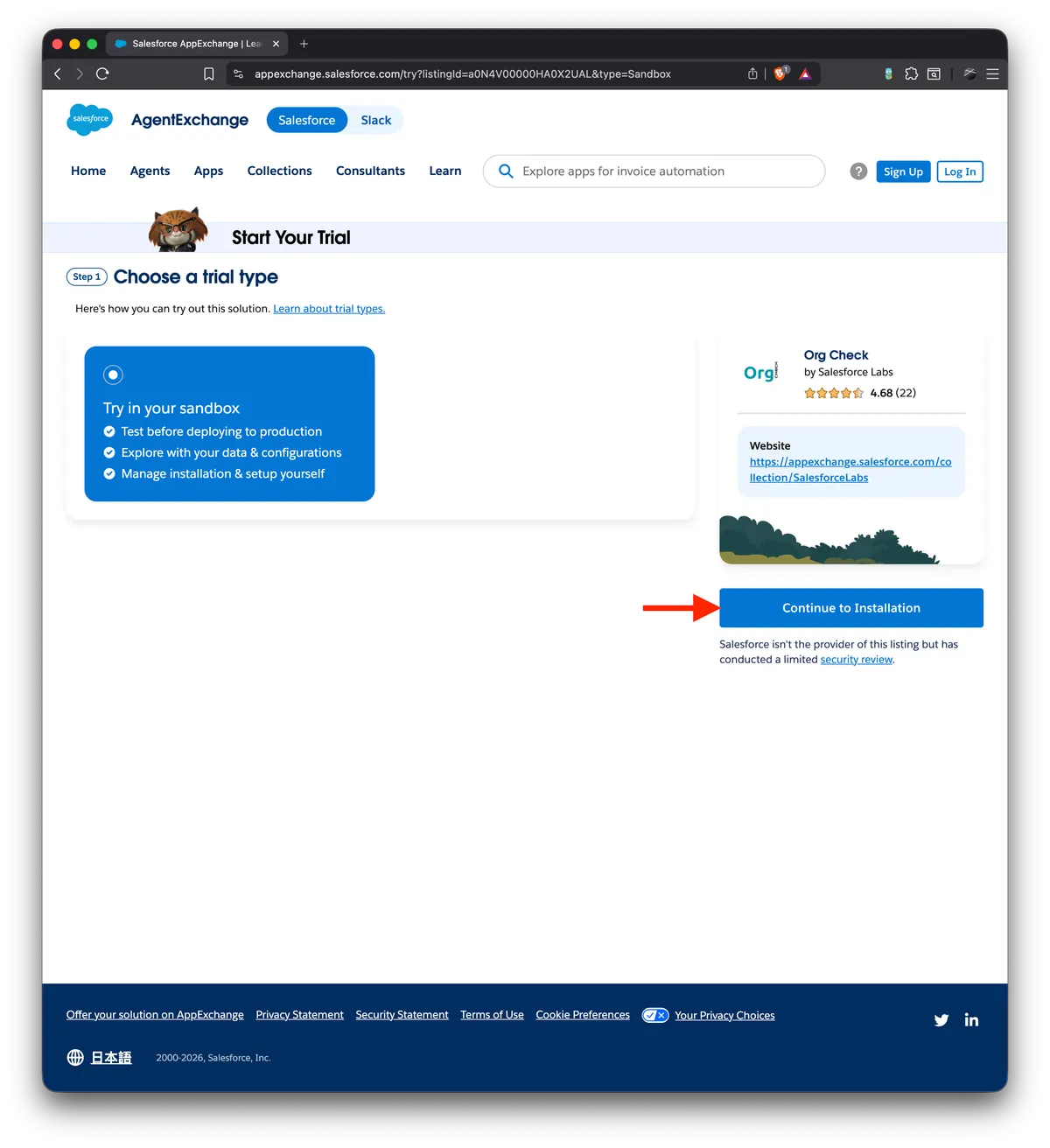Open the Collections menu
1050x1148 pixels.
click(x=279, y=171)
